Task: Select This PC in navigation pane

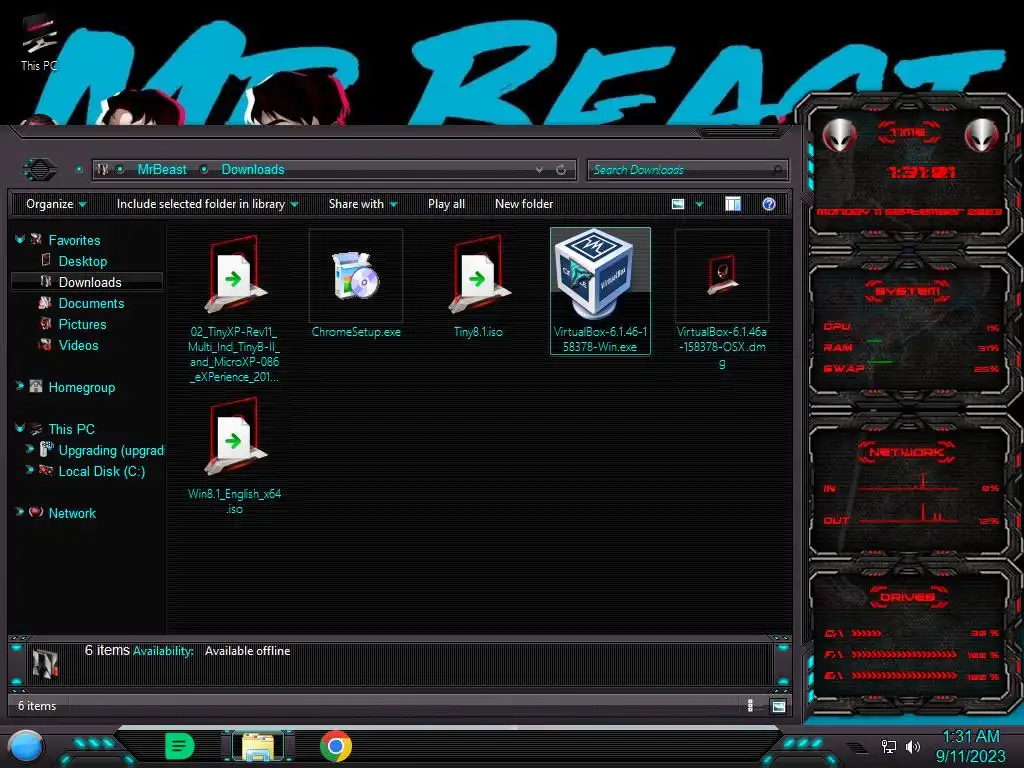Action: pos(71,429)
